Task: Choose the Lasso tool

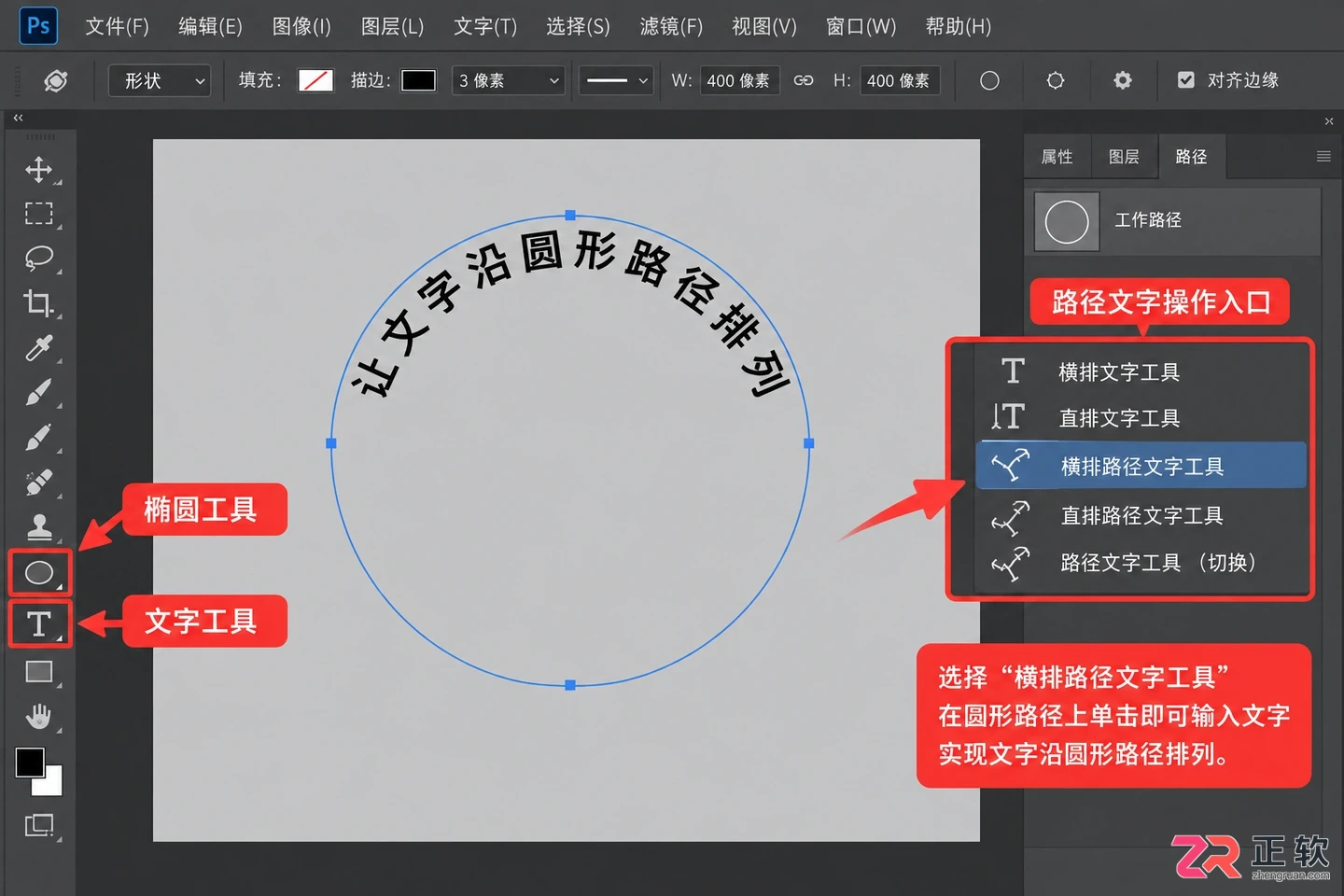Action: pyautogui.click(x=38, y=258)
